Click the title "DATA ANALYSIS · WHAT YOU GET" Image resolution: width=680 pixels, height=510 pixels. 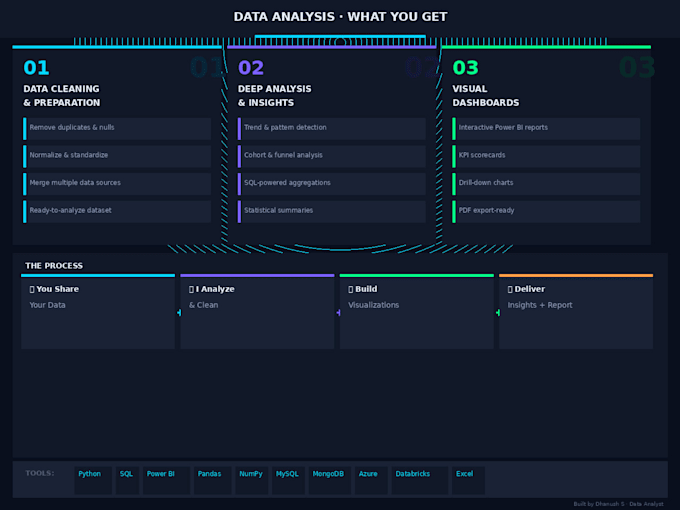tap(340, 16)
